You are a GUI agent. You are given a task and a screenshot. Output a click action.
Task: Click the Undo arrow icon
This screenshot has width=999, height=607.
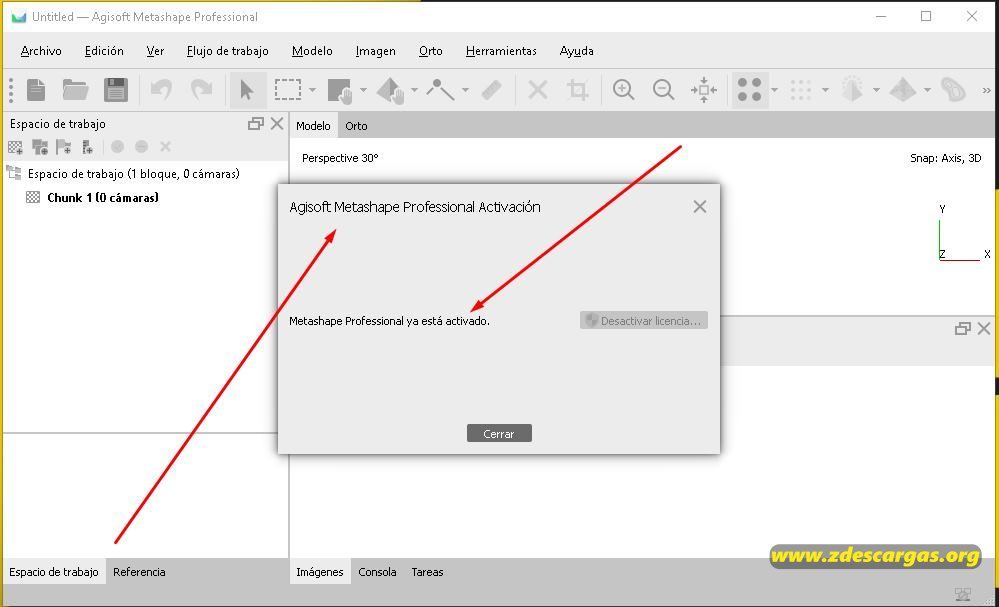pos(161,90)
